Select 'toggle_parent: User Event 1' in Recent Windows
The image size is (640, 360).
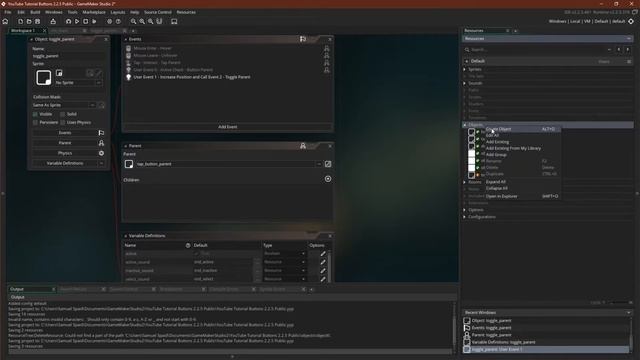point(545,349)
